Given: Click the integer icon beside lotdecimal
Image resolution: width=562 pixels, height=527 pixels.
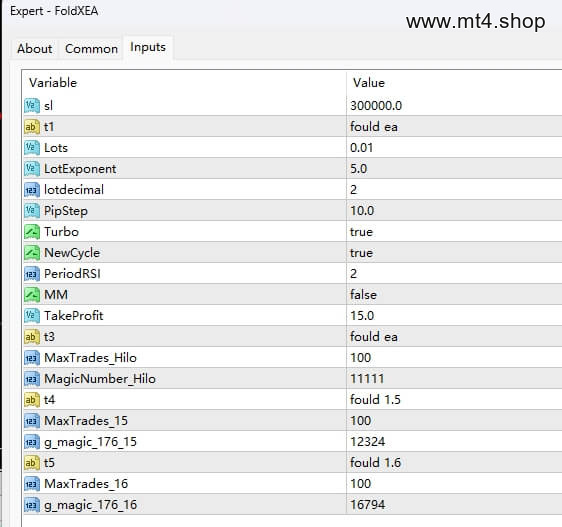Looking at the screenshot, I should 32,190.
